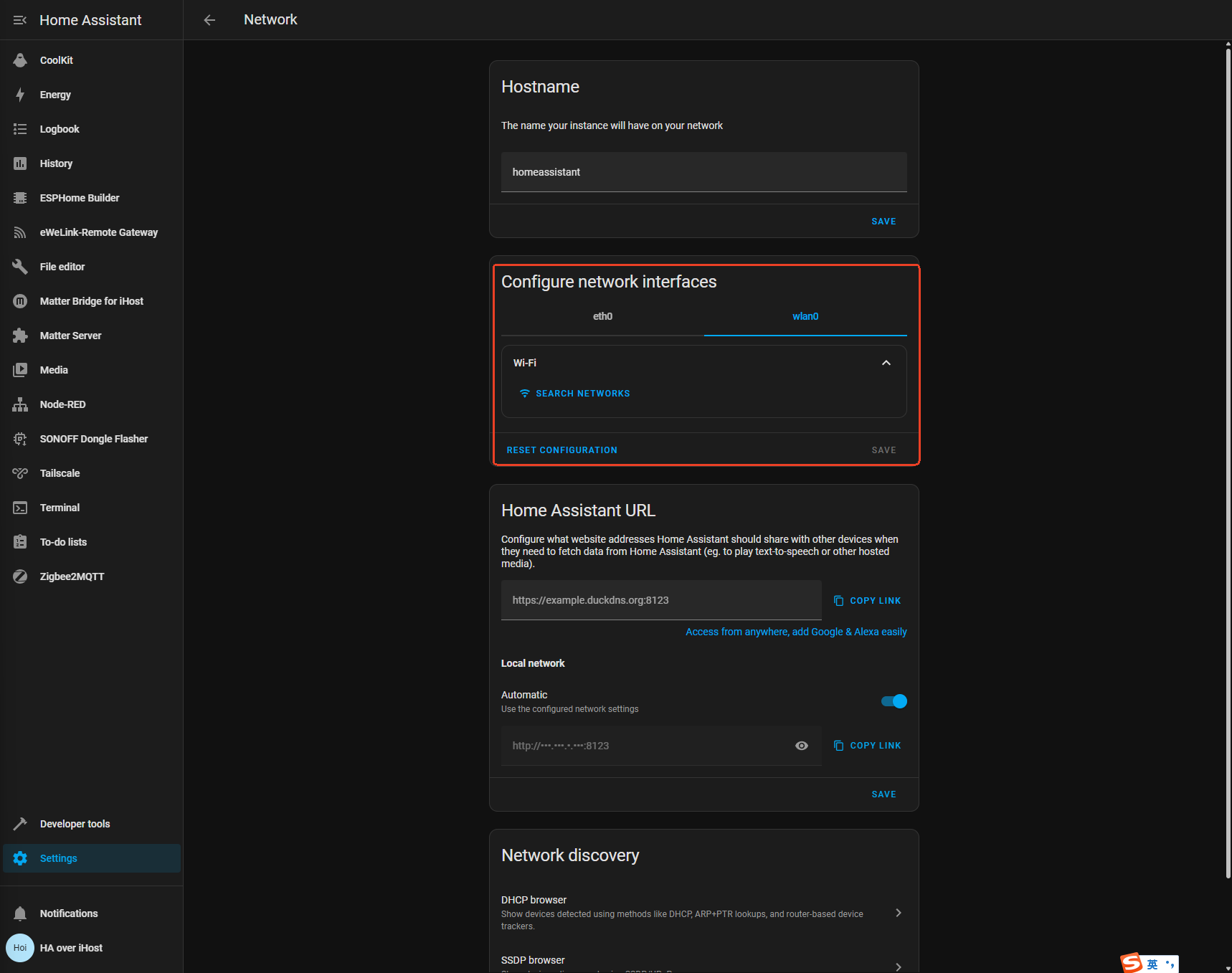1232x973 pixels.
Task: Switch to the eth0 interface tab
Action: pyautogui.click(x=602, y=316)
